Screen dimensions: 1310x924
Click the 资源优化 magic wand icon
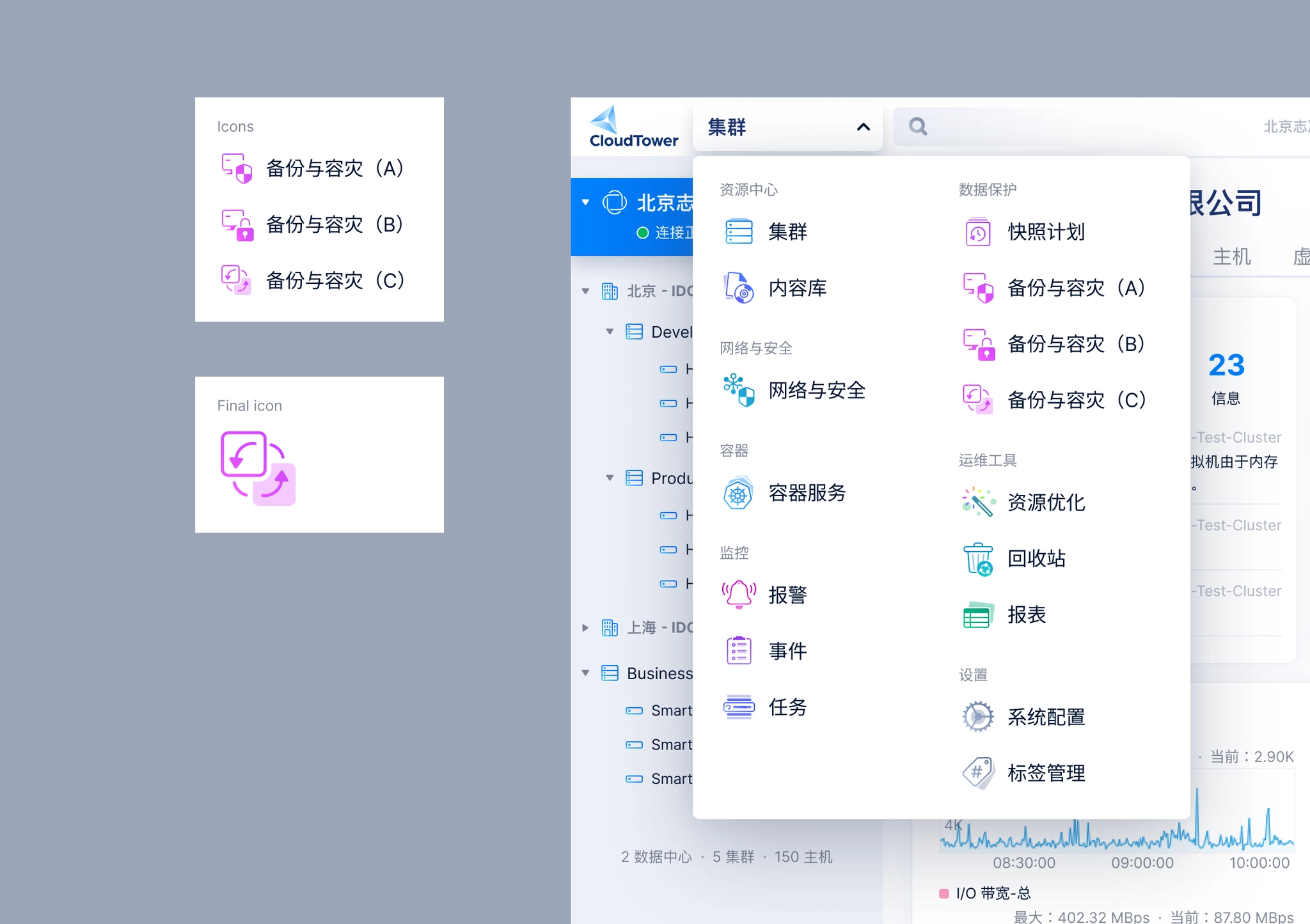[x=977, y=503]
